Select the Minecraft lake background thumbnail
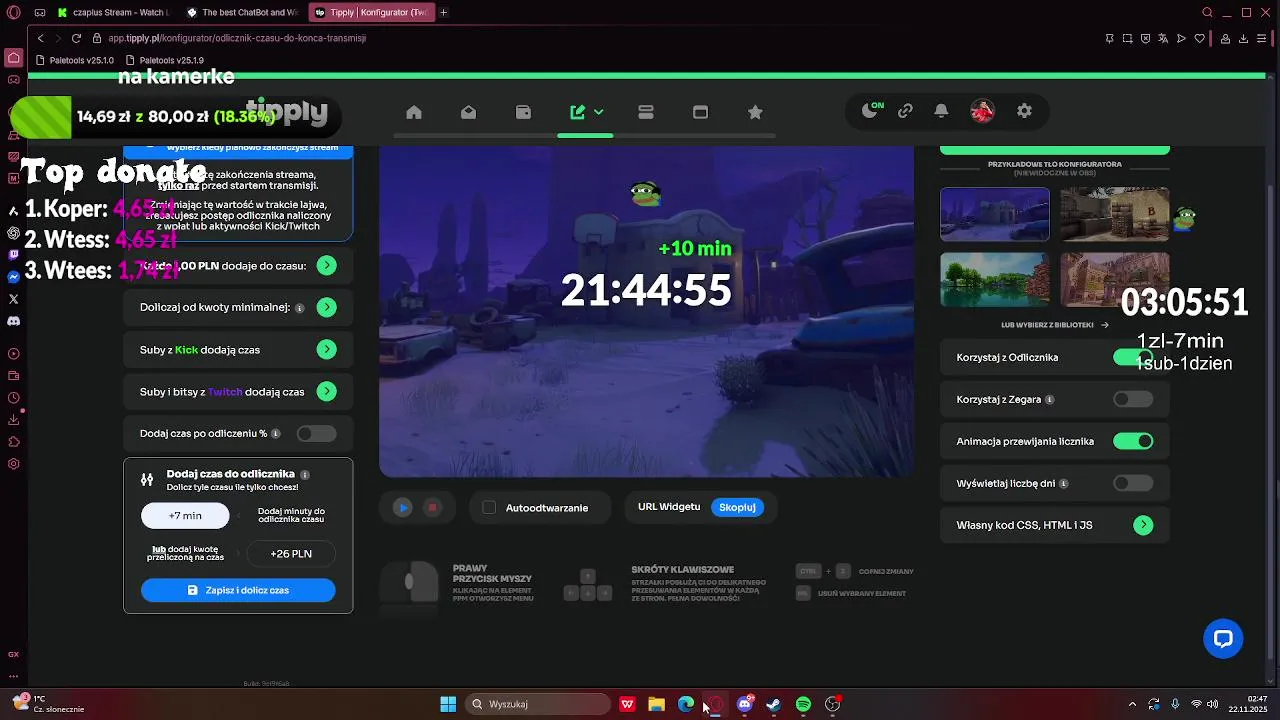 995,279
